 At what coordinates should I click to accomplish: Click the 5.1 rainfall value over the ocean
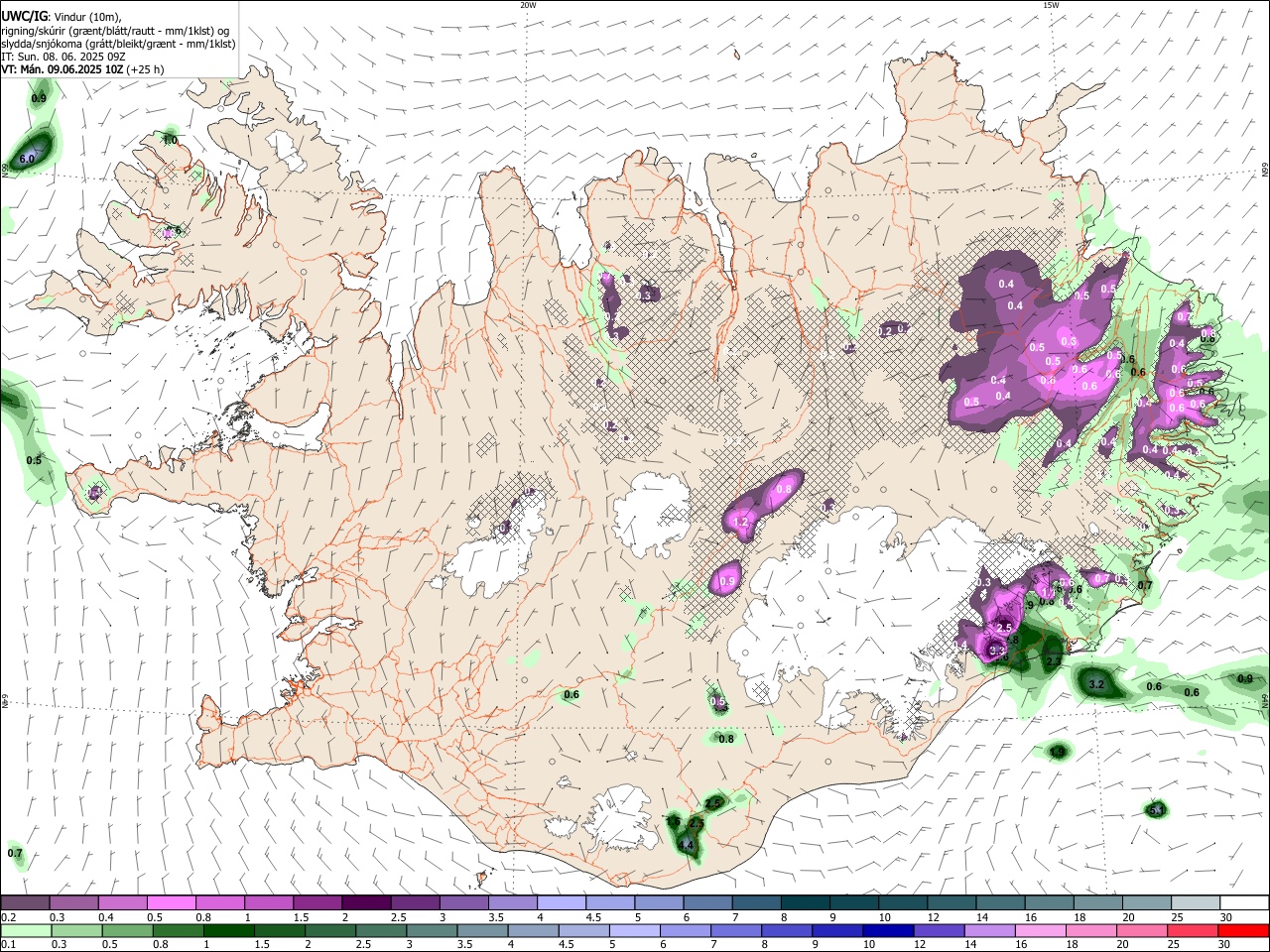[1156, 811]
